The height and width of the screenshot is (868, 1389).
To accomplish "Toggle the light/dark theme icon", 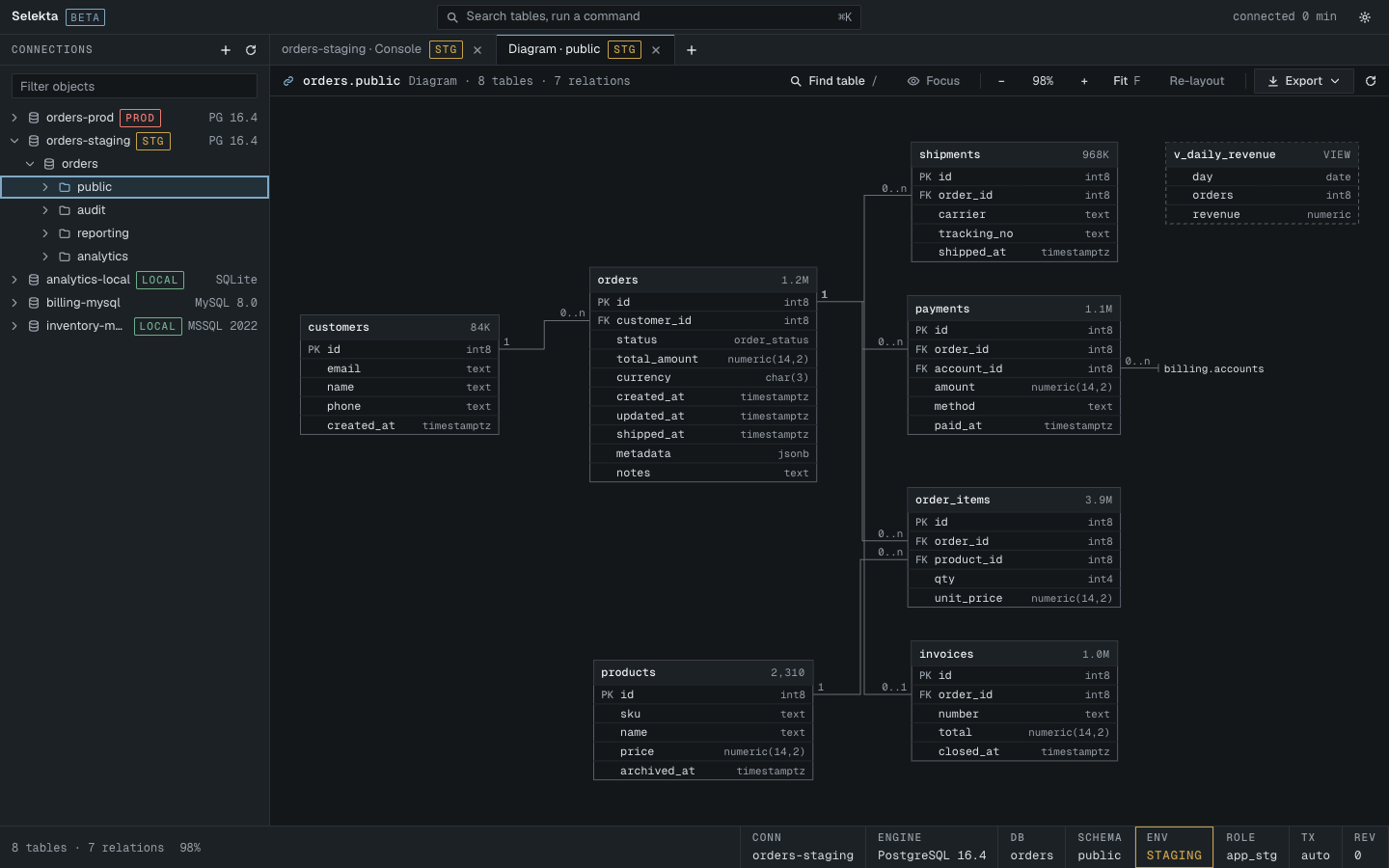I will pos(1365,17).
